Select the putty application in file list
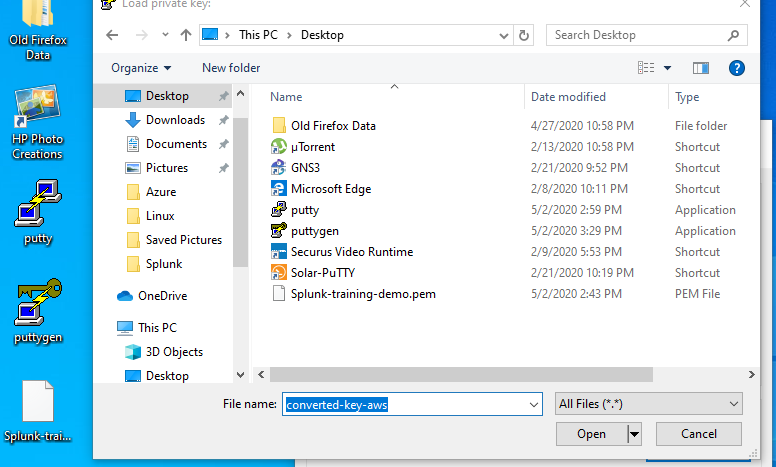The height and width of the screenshot is (467, 776). point(305,210)
